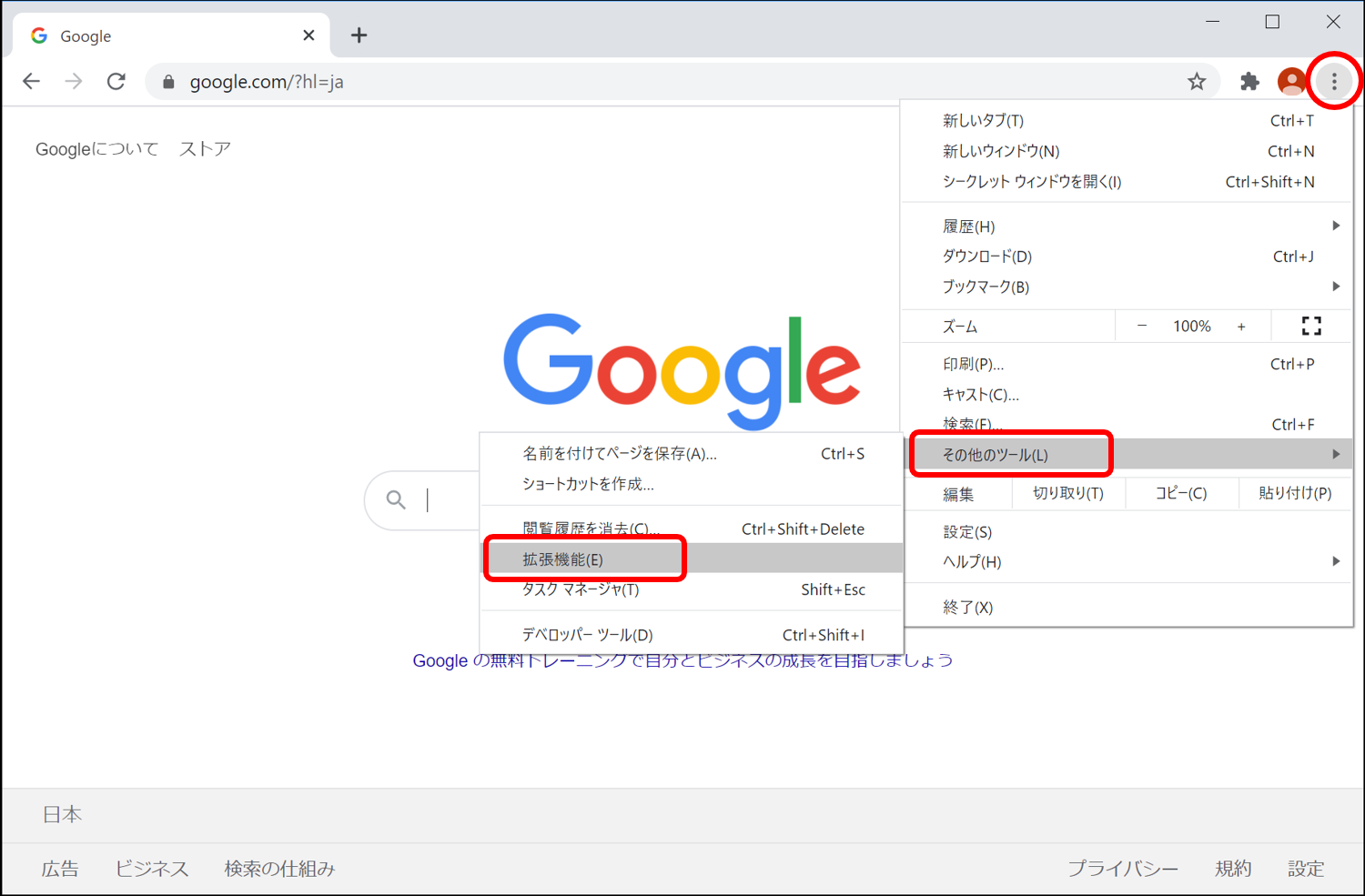1365x896 pixels.
Task: Click the Google logo image
Action: 682,370
